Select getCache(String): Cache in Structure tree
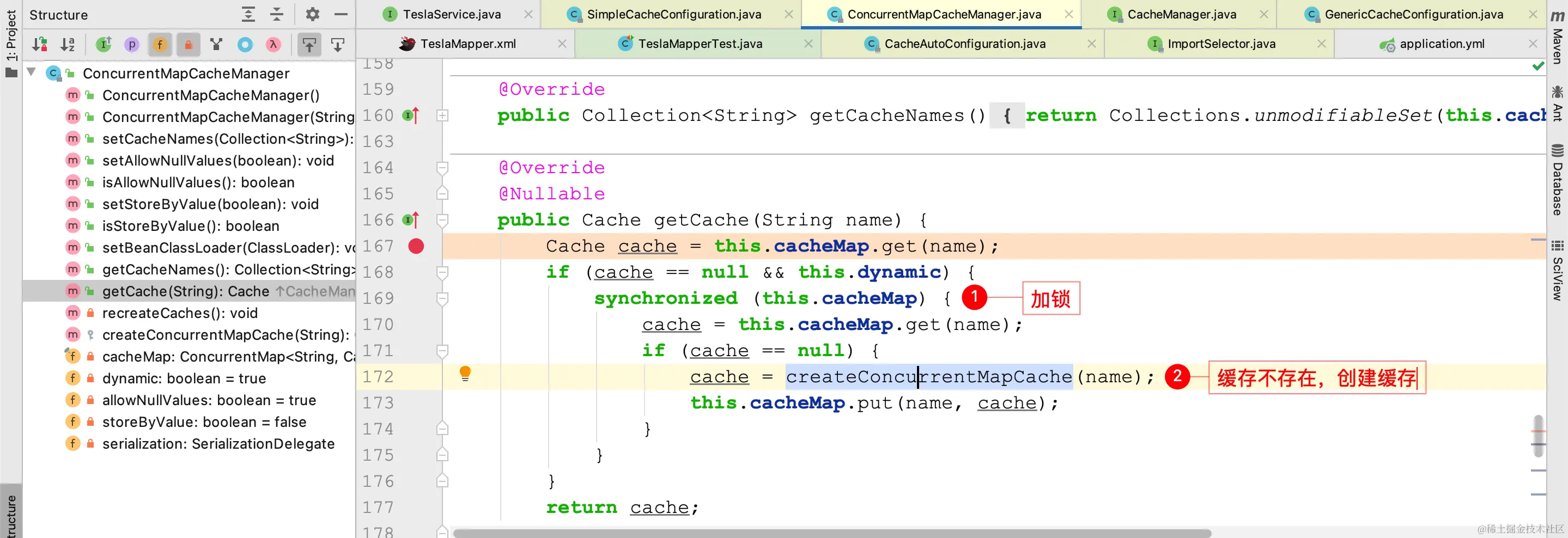 tap(189, 291)
